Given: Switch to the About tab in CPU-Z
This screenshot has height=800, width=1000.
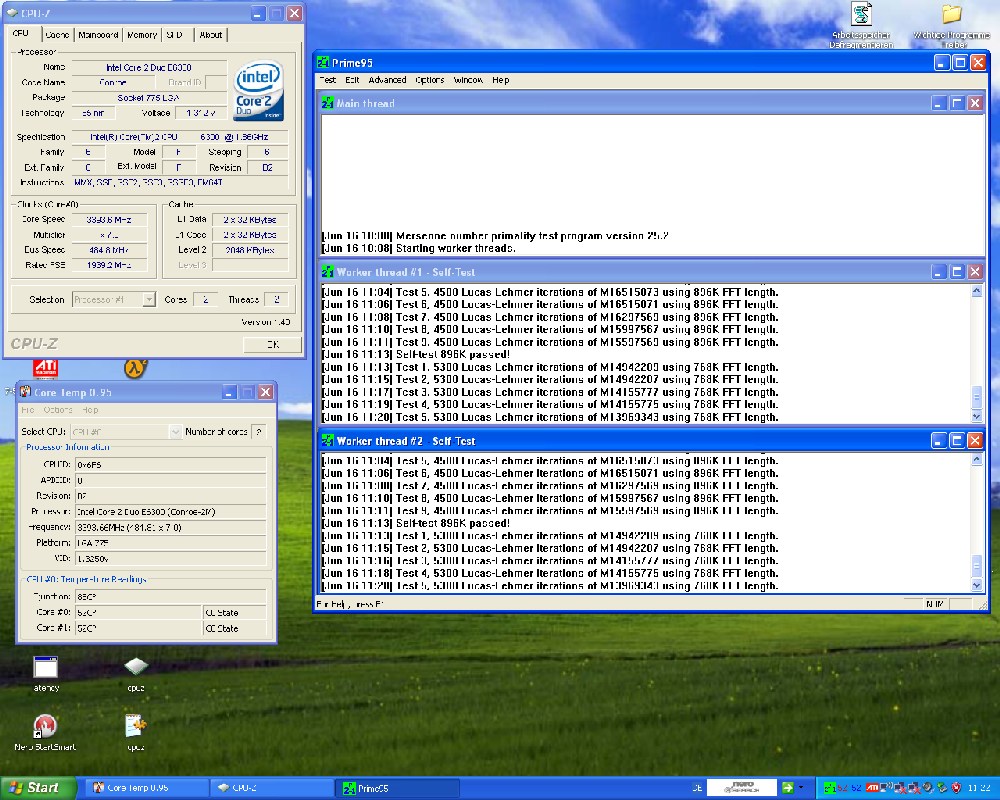Looking at the screenshot, I should pyautogui.click(x=210, y=35).
